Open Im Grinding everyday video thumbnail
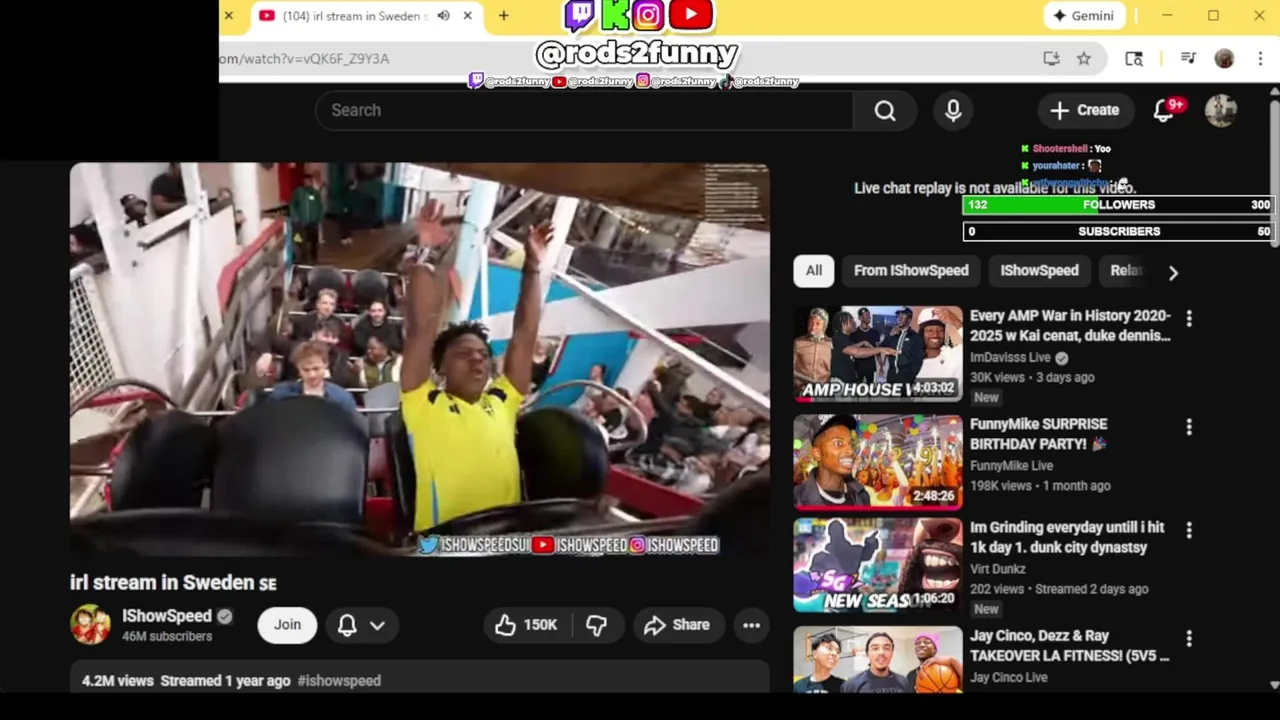 pos(878,565)
